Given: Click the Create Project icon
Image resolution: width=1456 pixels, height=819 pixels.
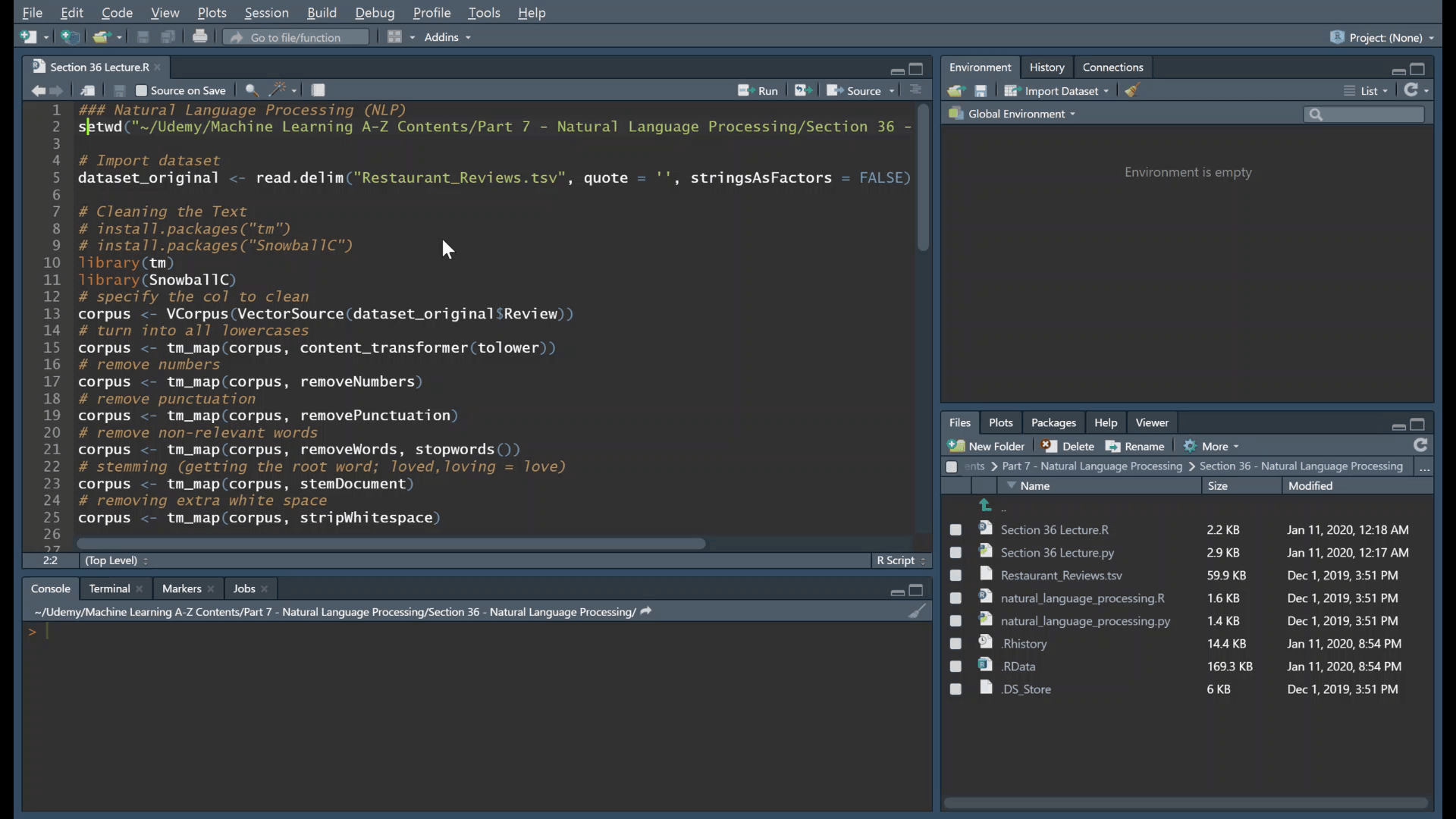Looking at the screenshot, I should [70, 37].
